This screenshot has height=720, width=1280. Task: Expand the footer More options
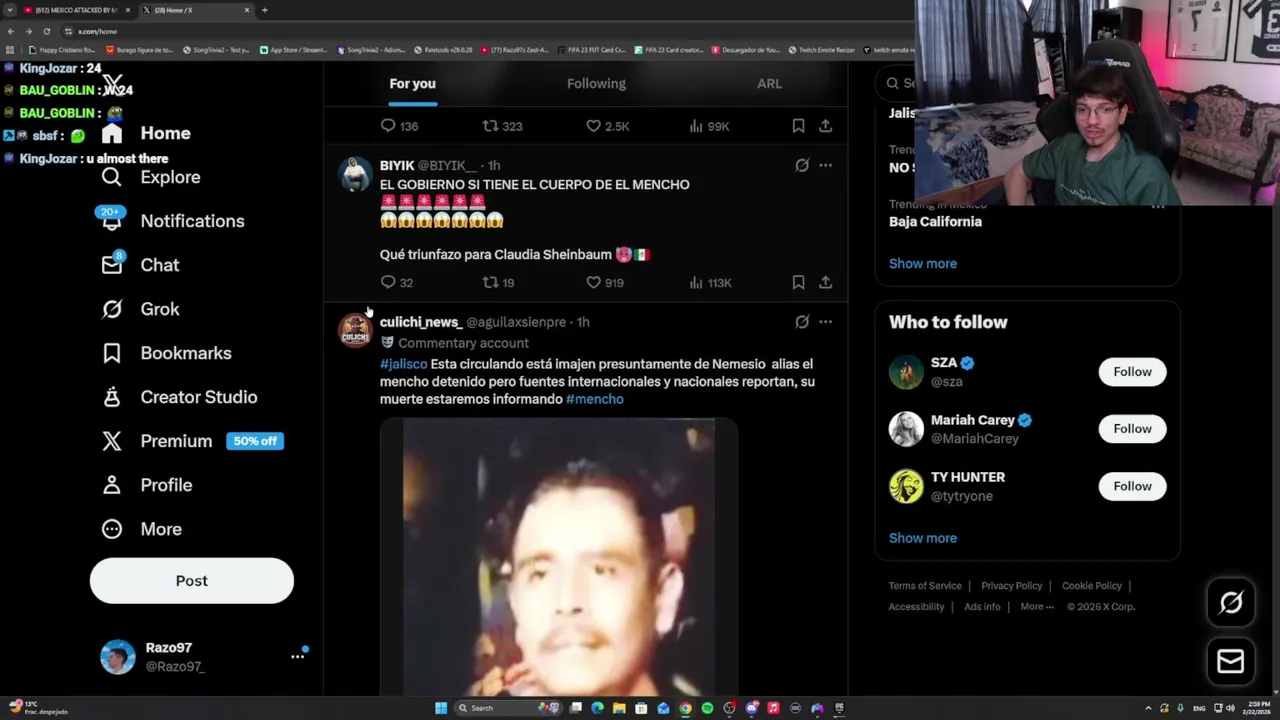tap(1037, 607)
